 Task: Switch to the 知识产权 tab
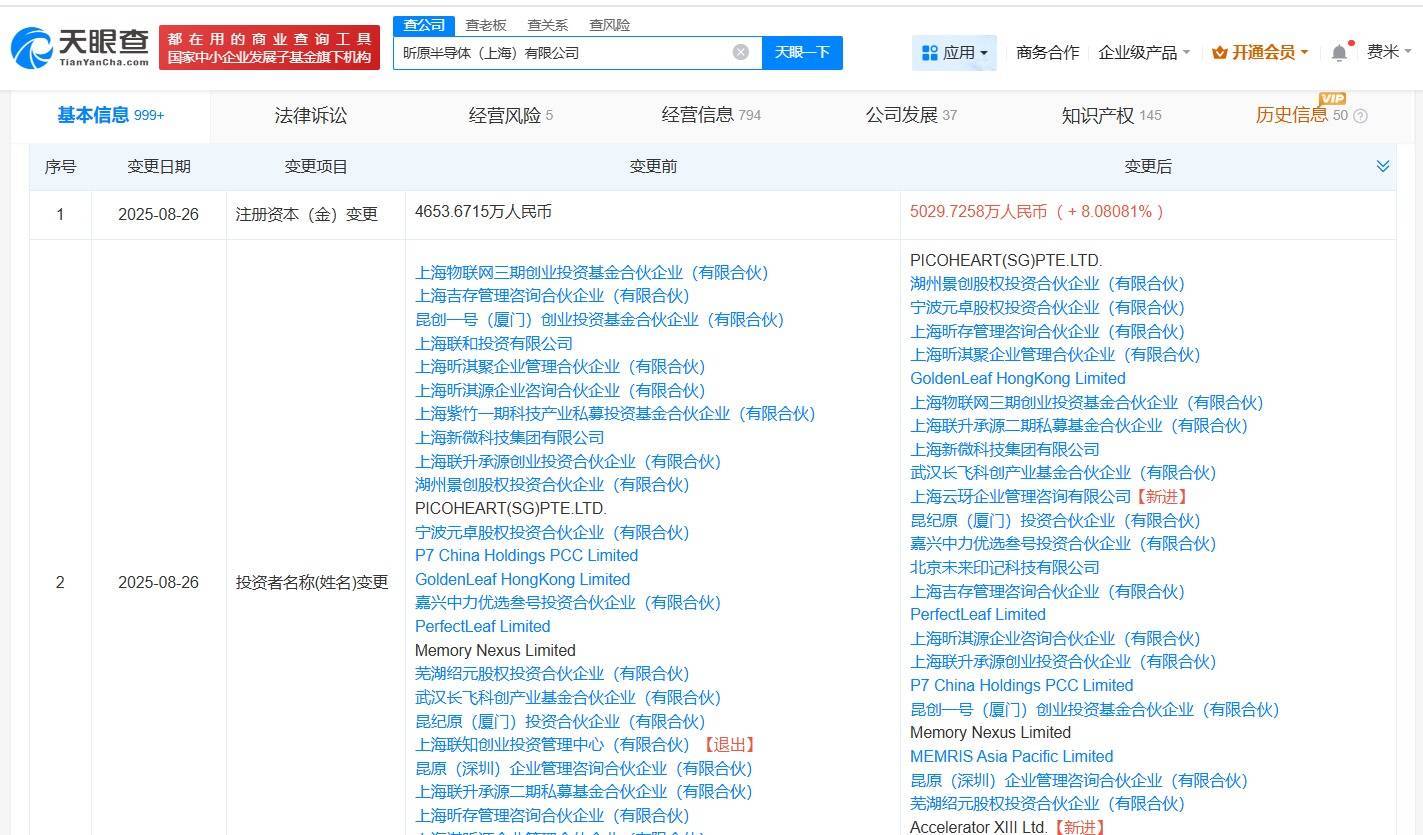point(1111,115)
